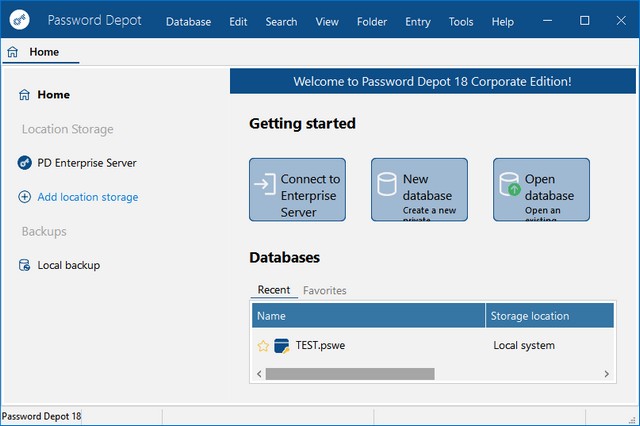Click the Add location storage link

tap(88, 197)
